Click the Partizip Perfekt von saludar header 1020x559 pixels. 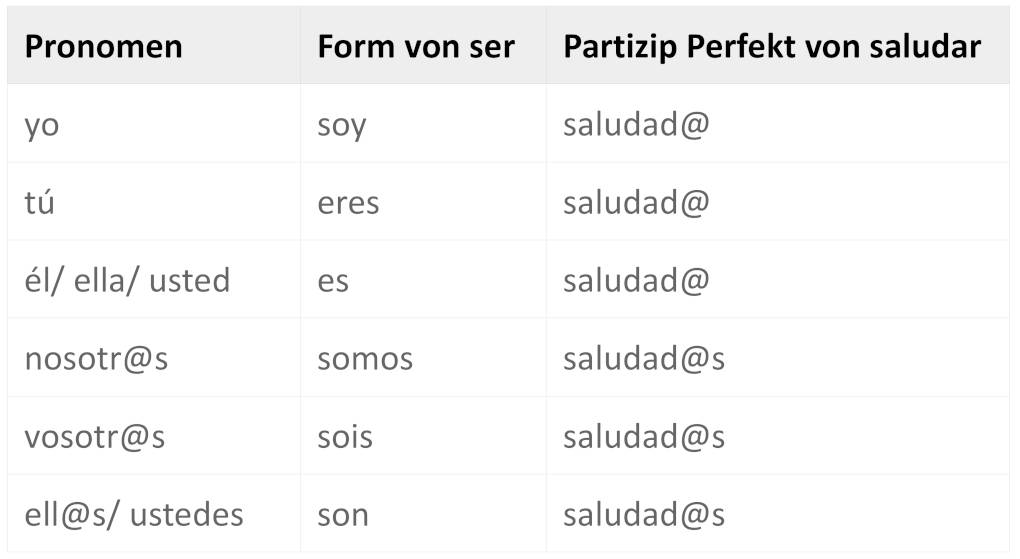click(x=771, y=46)
